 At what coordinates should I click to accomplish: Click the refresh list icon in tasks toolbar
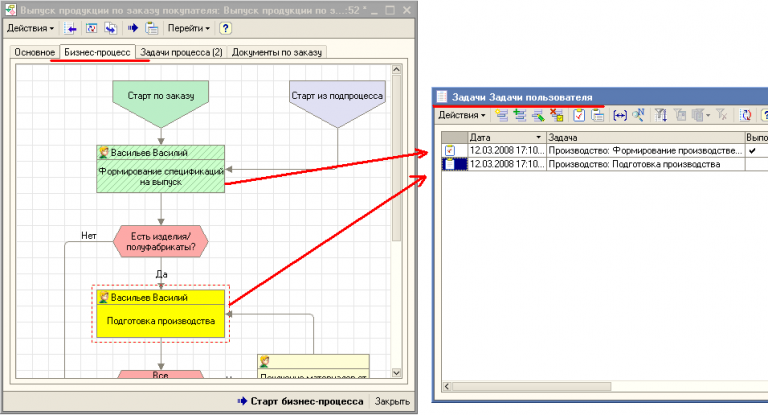(745, 116)
